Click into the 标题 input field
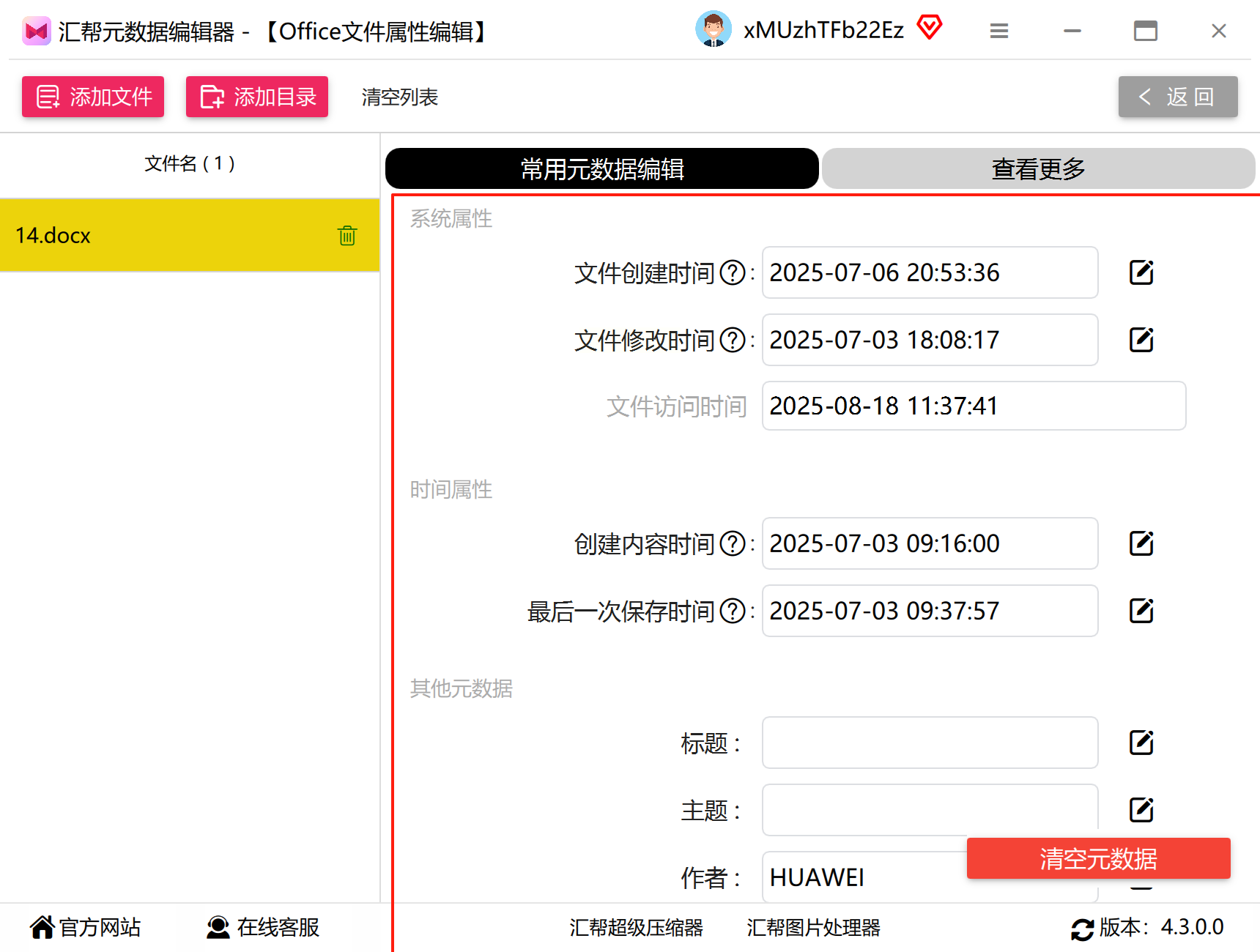 tap(930, 743)
